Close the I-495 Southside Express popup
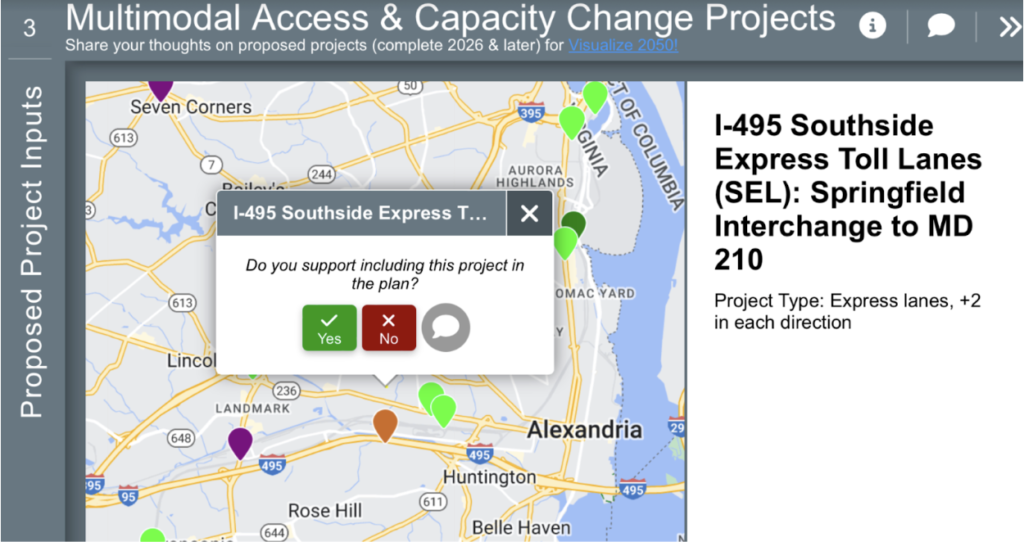1024x542 pixels. [x=530, y=213]
